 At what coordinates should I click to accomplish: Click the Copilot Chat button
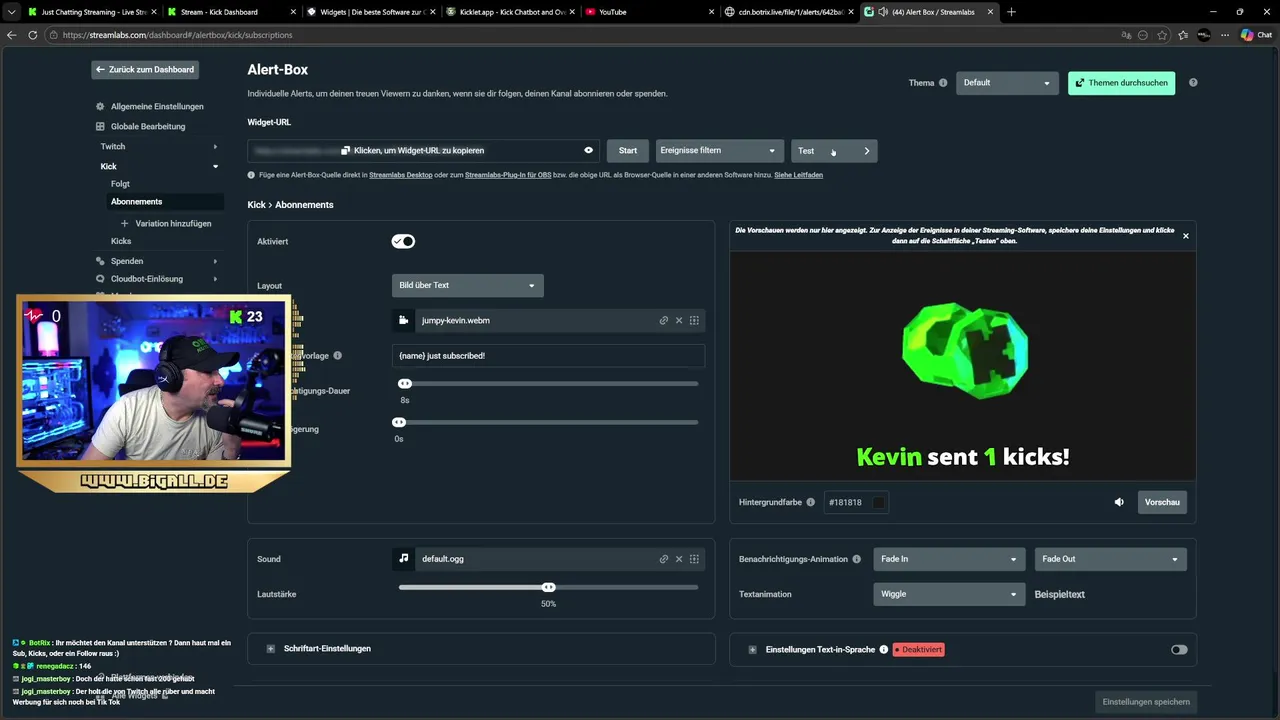(x=1256, y=34)
